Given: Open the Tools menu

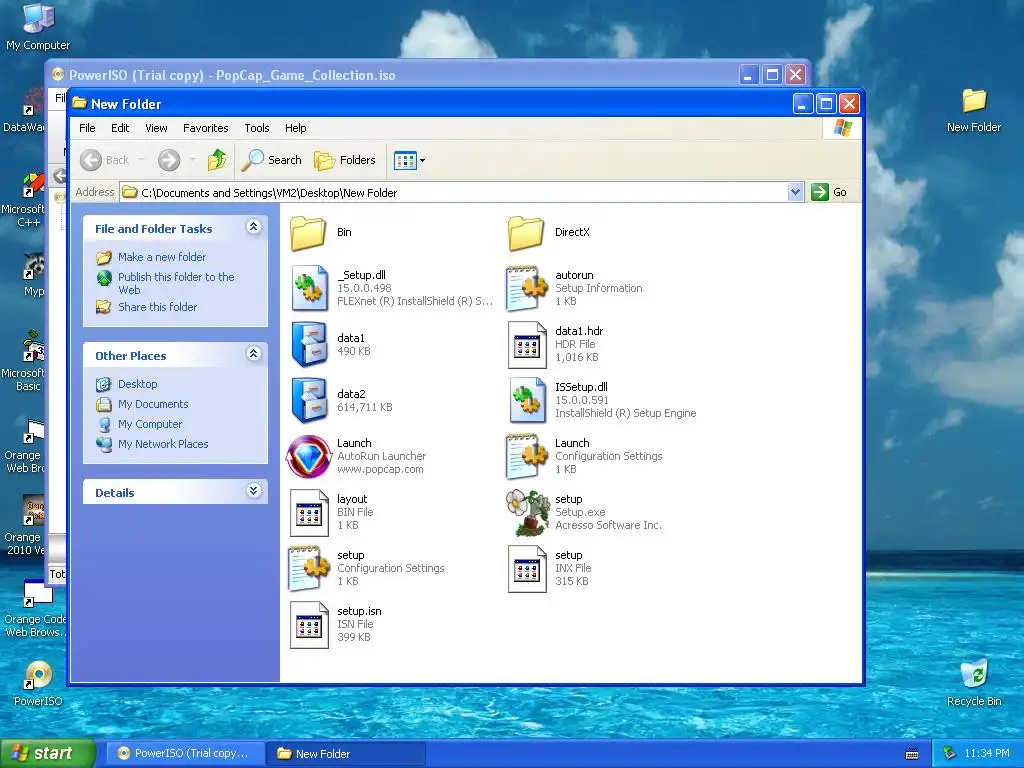Looking at the screenshot, I should tap(257, 128).
